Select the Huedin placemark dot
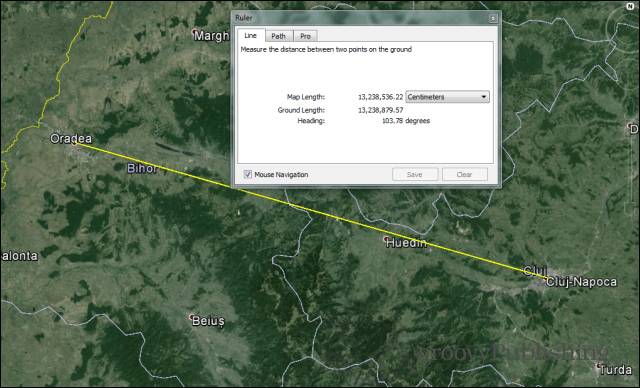640x388 pixels. click(x=386, y=239)
